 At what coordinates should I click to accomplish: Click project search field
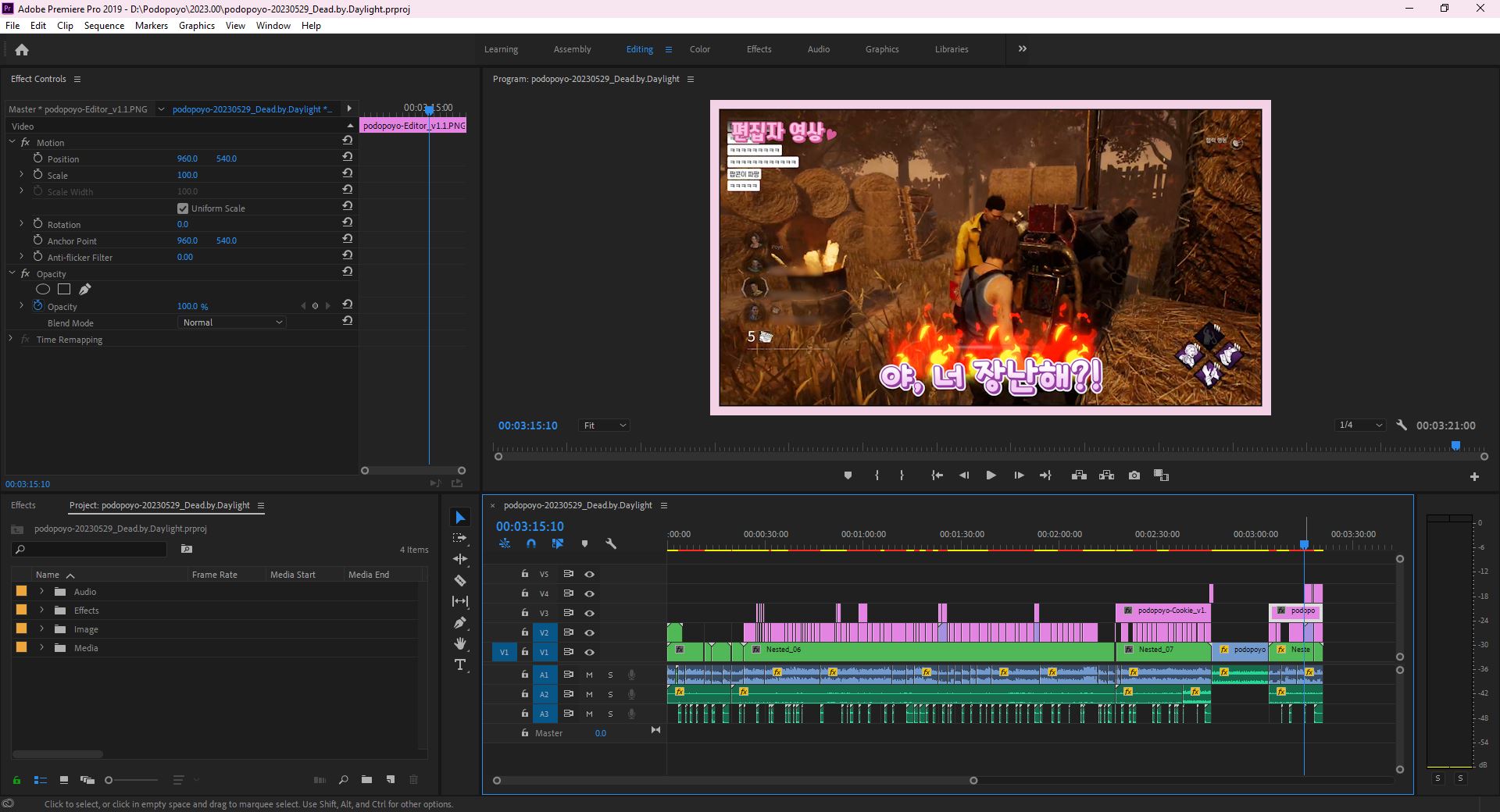[90, 549]
